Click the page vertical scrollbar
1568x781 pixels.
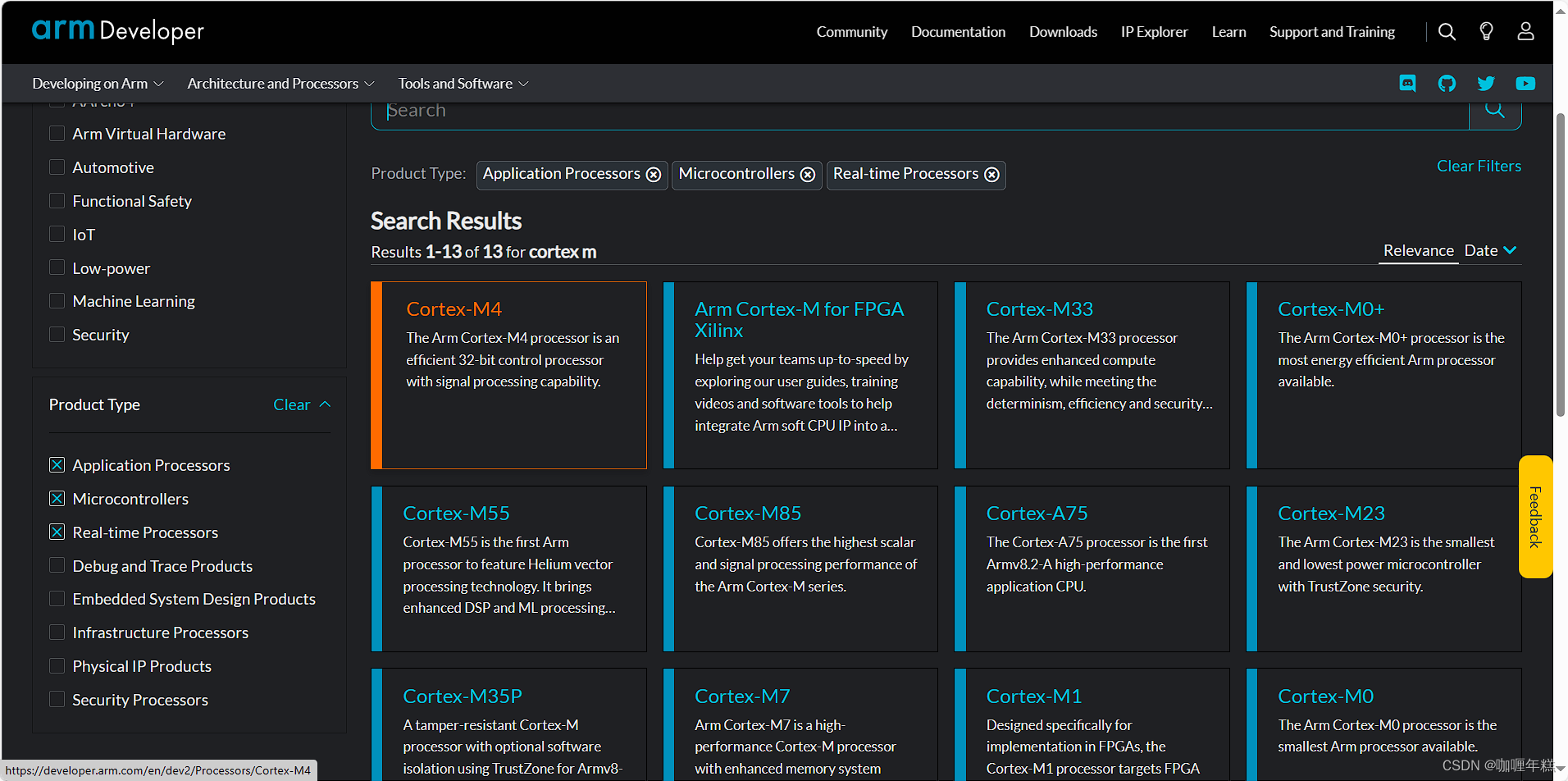click(1561, 264)
